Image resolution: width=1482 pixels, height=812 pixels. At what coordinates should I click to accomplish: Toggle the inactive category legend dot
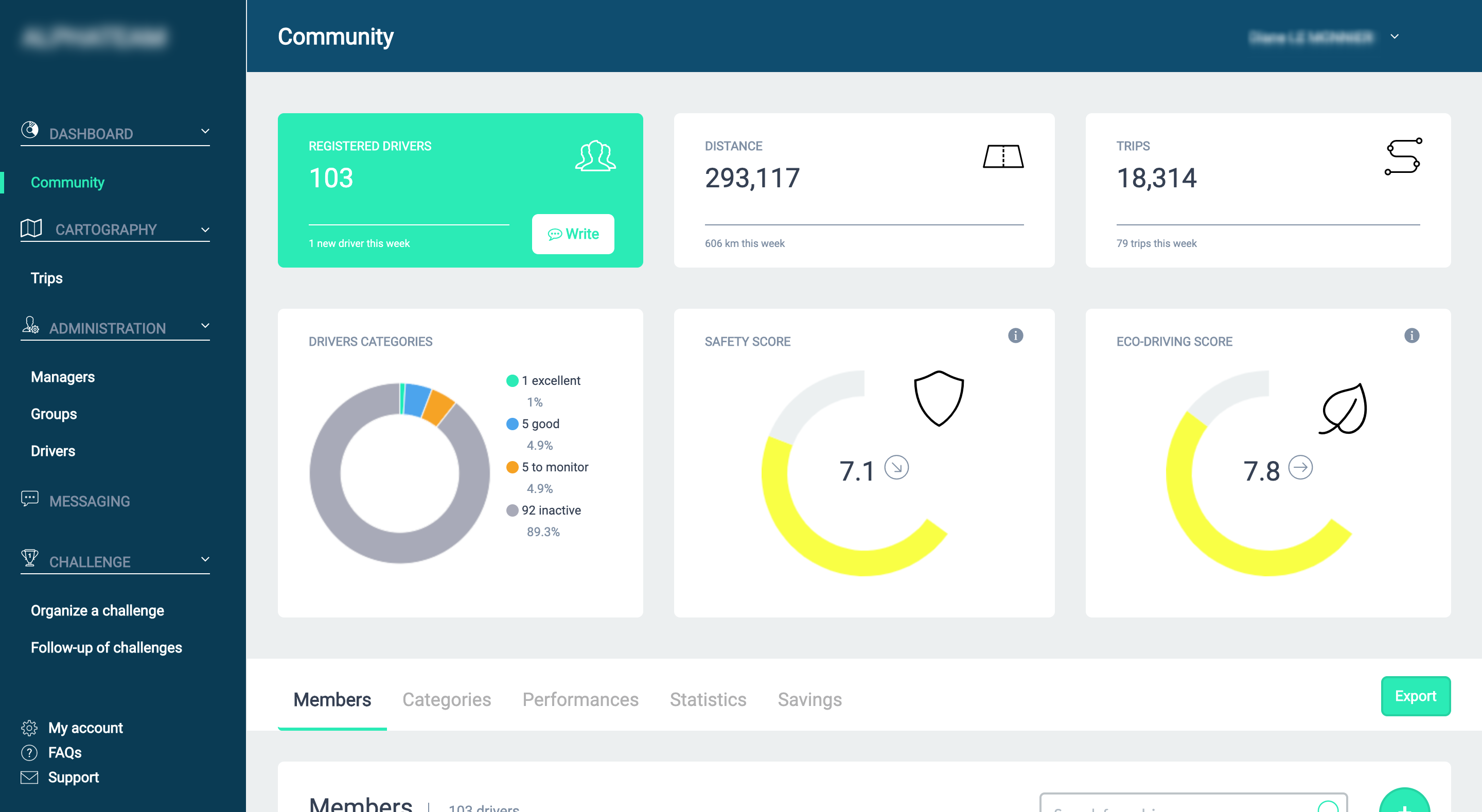click(x=512, y=510)
